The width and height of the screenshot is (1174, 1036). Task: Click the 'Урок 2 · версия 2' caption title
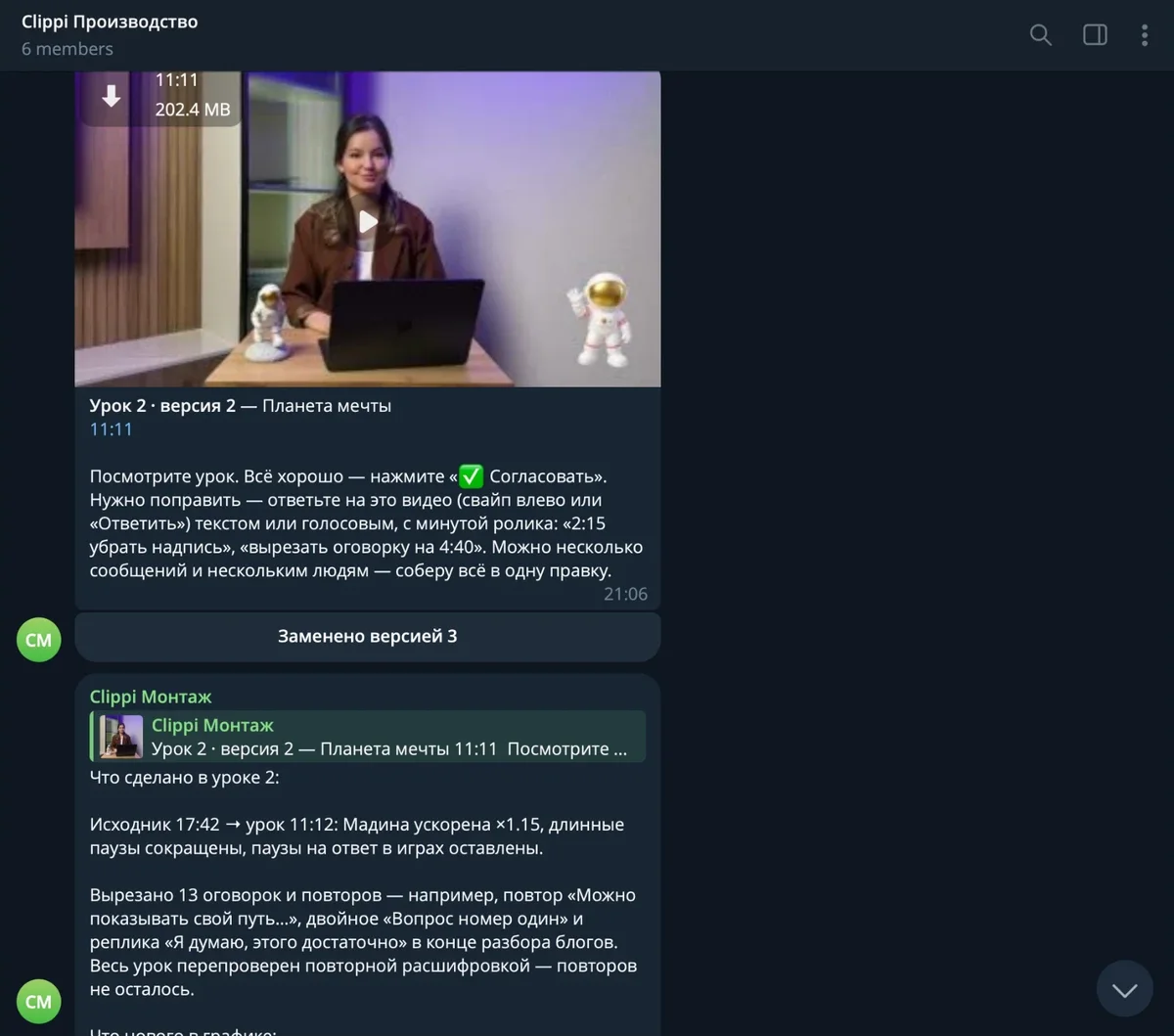(x=162, y=405)
